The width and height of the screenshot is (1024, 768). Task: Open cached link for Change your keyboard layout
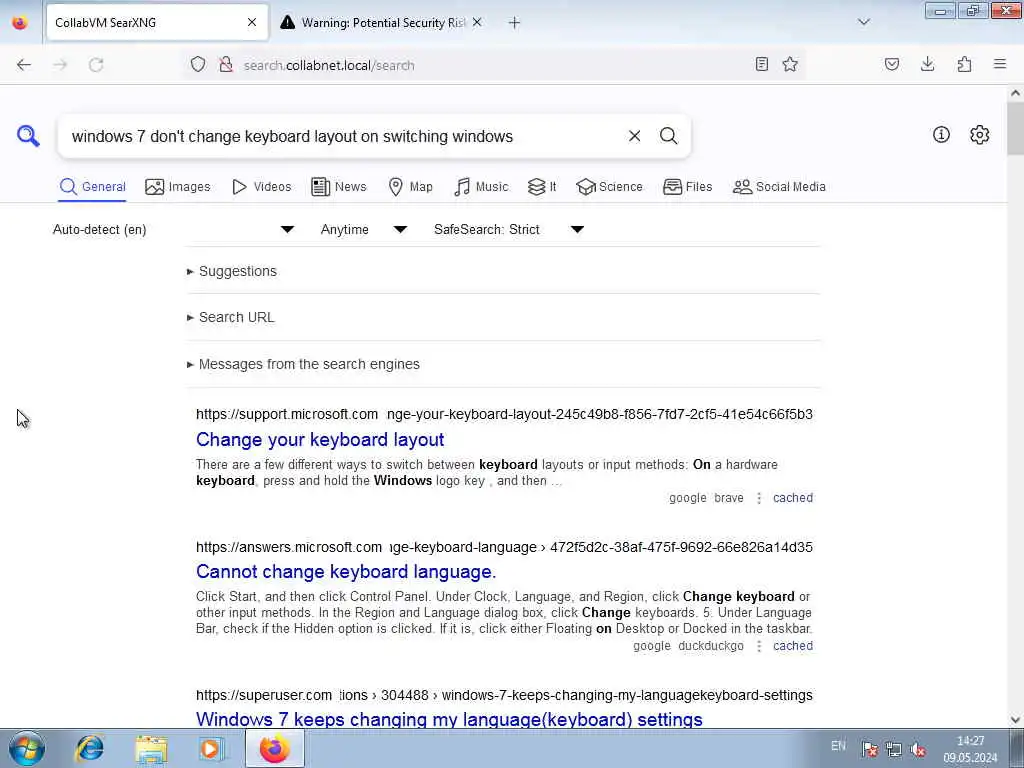pos(793,498)
